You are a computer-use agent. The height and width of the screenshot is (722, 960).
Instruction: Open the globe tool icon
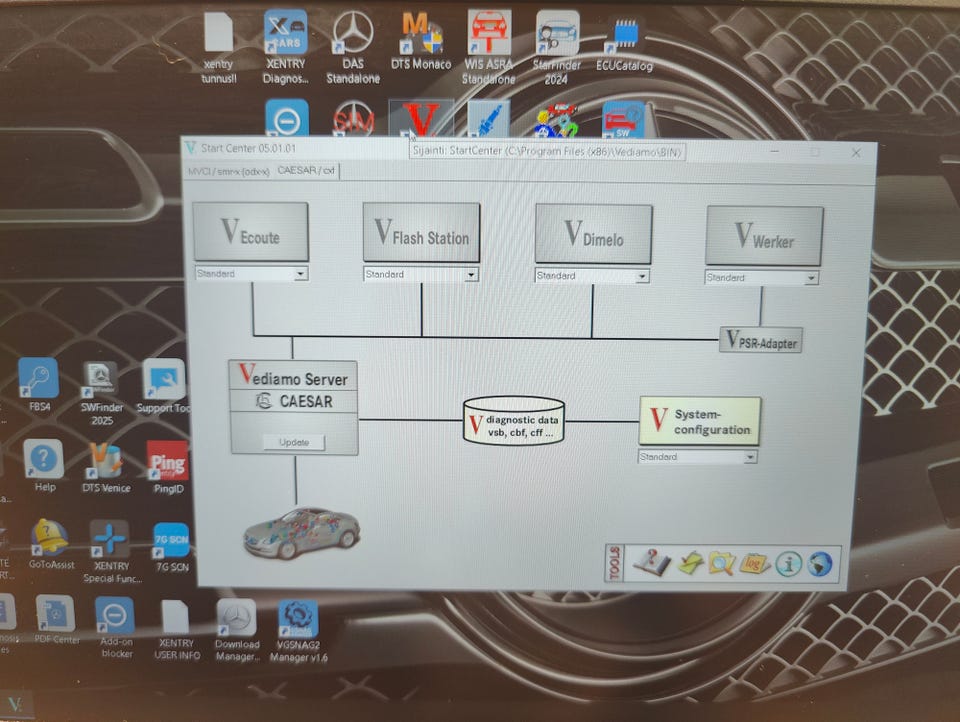click(x=820, y=565)
